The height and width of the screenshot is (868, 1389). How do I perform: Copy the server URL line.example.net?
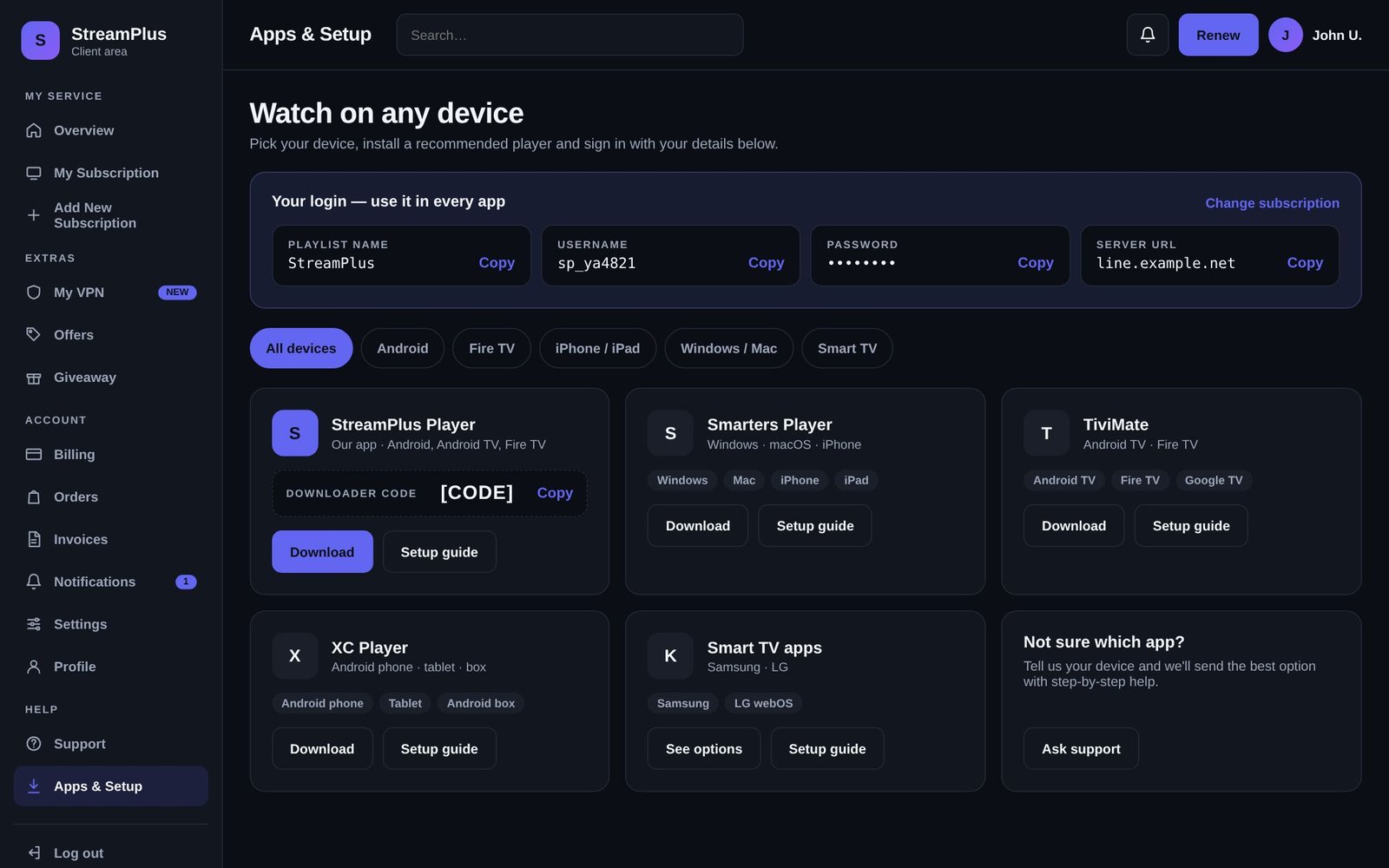pyautogui.click(x=1305, y=262)
